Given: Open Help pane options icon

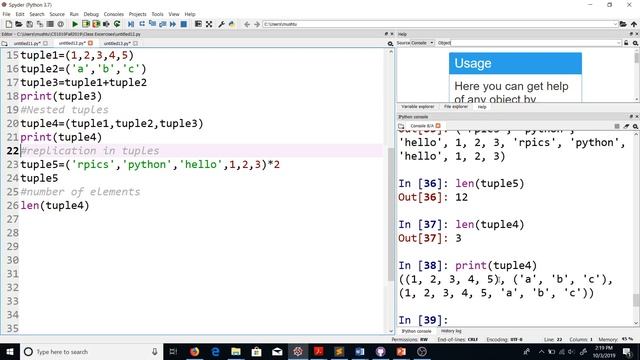Looking at the screenshot, I should (x=635, y=43).
